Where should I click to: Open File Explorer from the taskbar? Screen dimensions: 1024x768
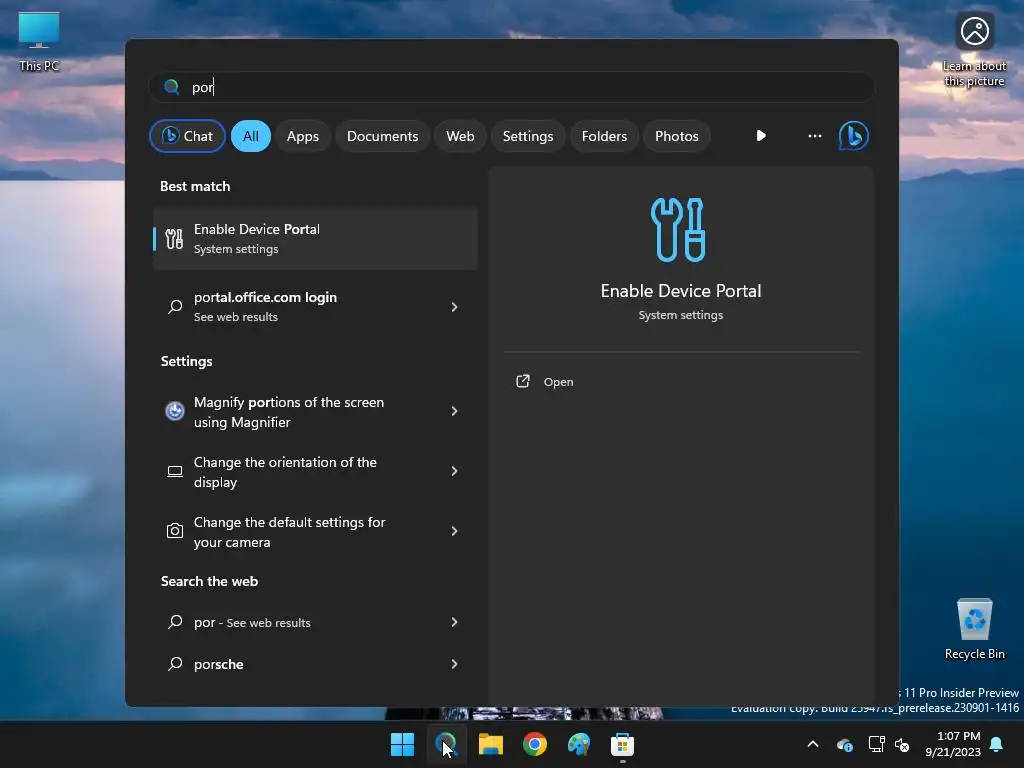pyautogui.click(x=490, y=744)
